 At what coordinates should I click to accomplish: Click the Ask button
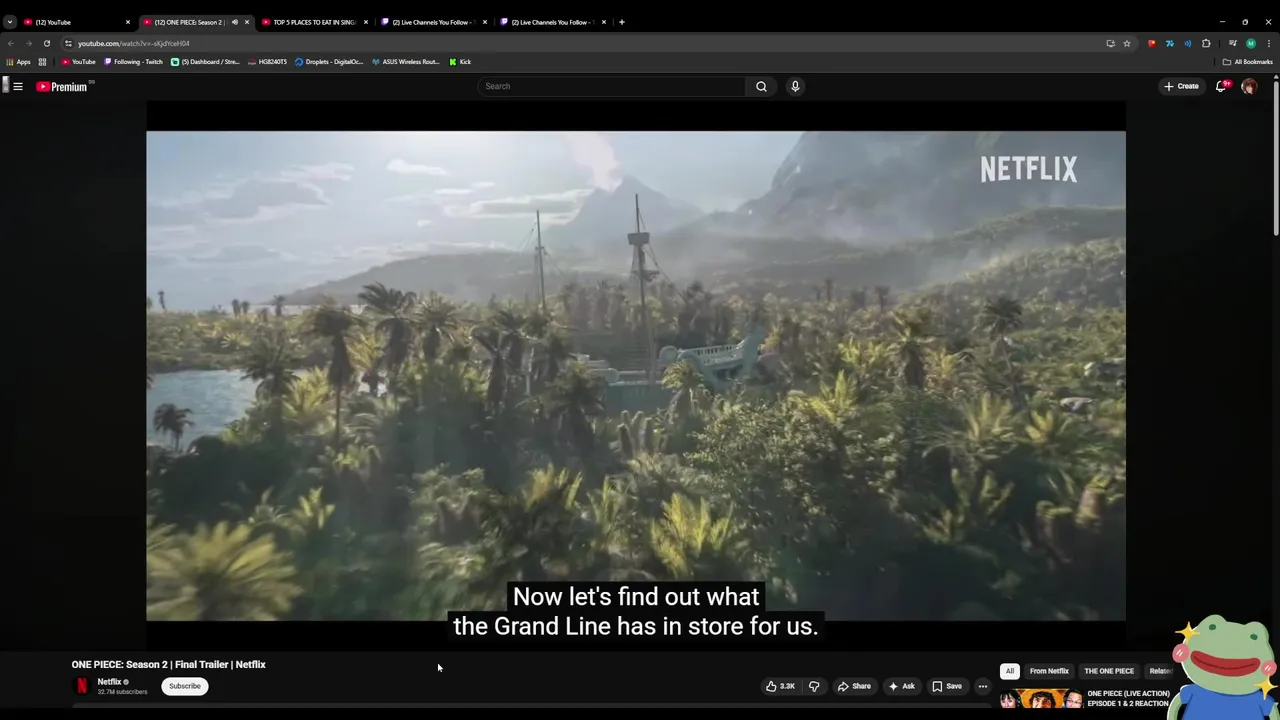(901, 686)
